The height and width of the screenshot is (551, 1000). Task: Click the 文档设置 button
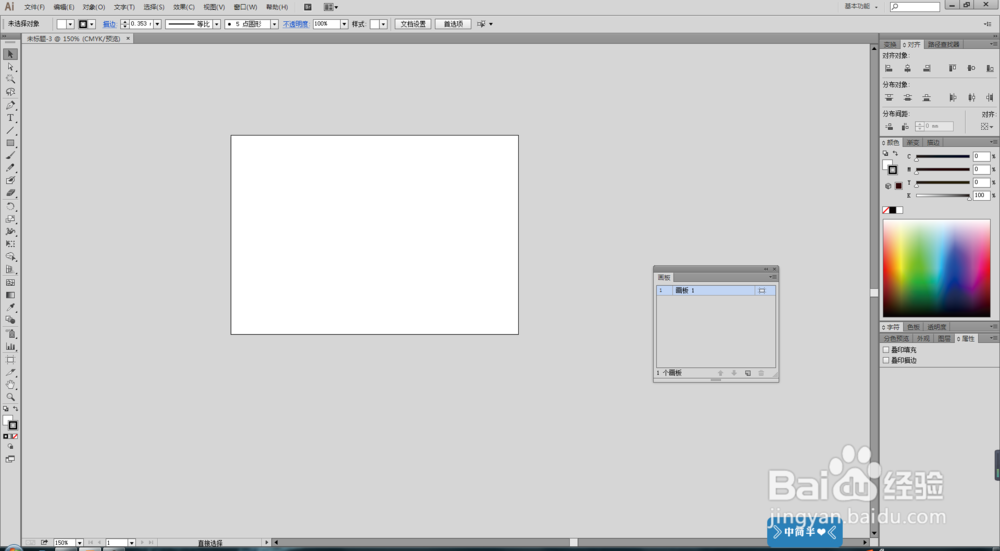pyautogui.click(x=413, y=24)
